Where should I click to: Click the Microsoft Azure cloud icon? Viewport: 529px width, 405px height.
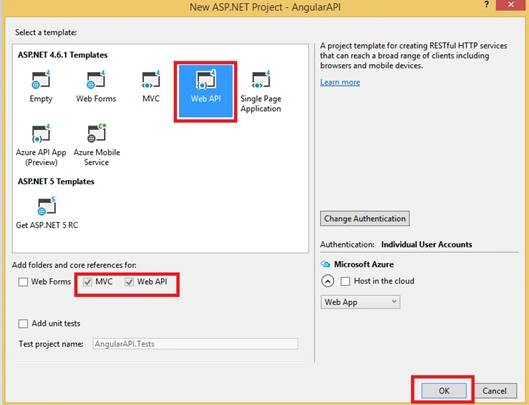[325, 264]
